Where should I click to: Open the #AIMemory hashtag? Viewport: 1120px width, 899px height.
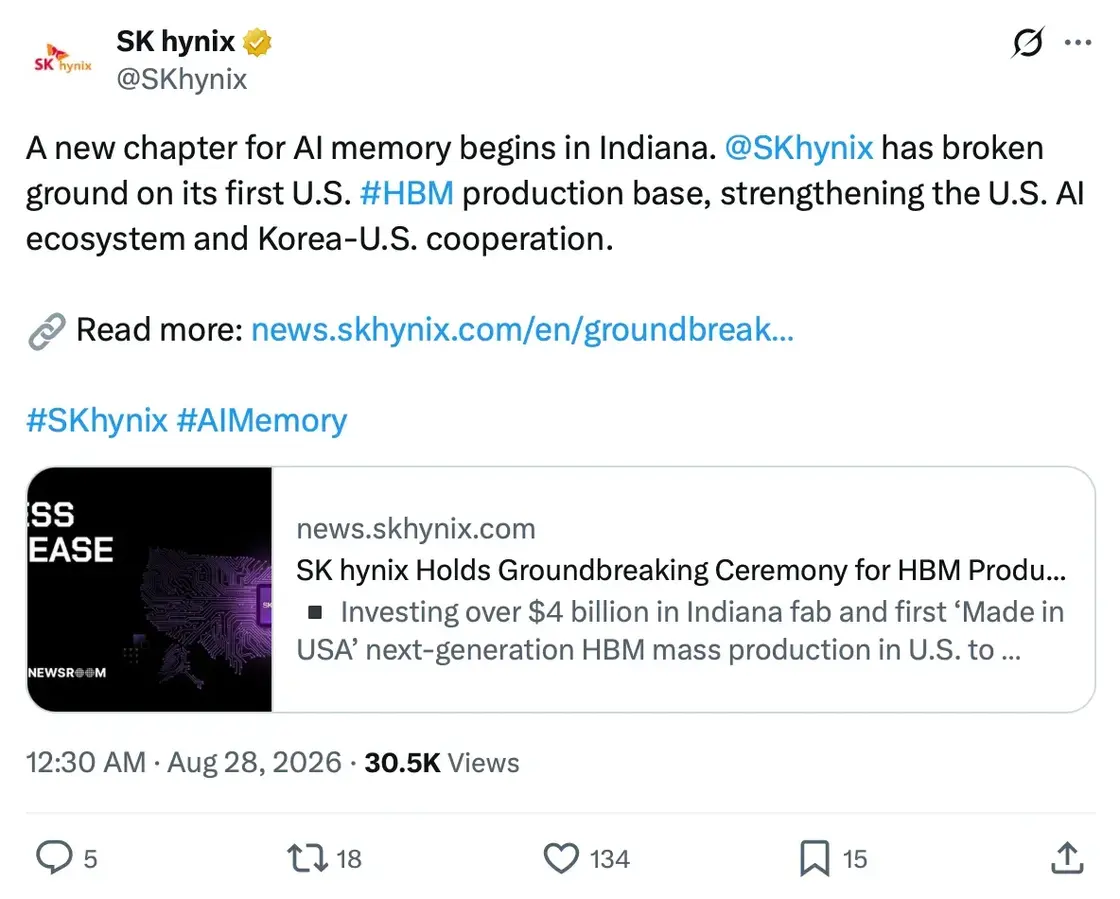tap(261, 420)
